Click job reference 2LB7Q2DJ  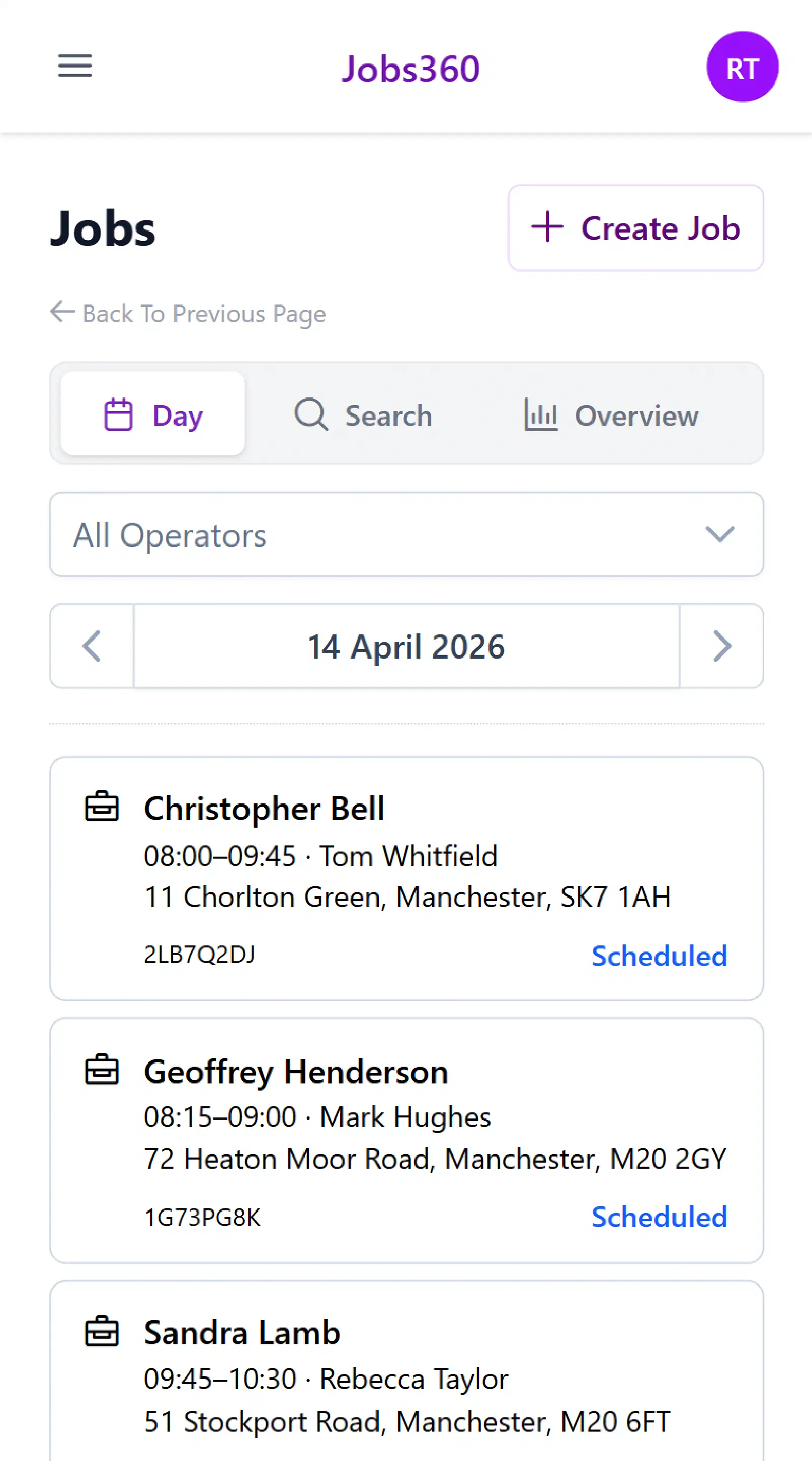[199, 955]
